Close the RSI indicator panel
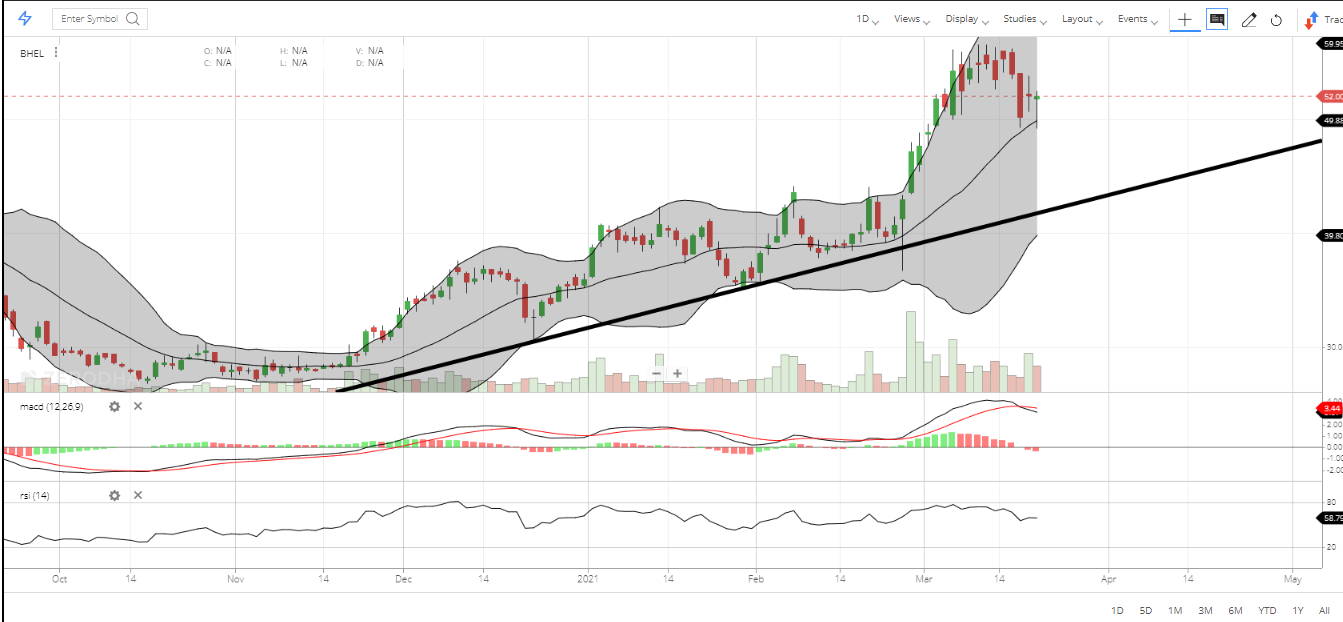Viewport: 1343px width, 622px height. [x=138, y=495]
